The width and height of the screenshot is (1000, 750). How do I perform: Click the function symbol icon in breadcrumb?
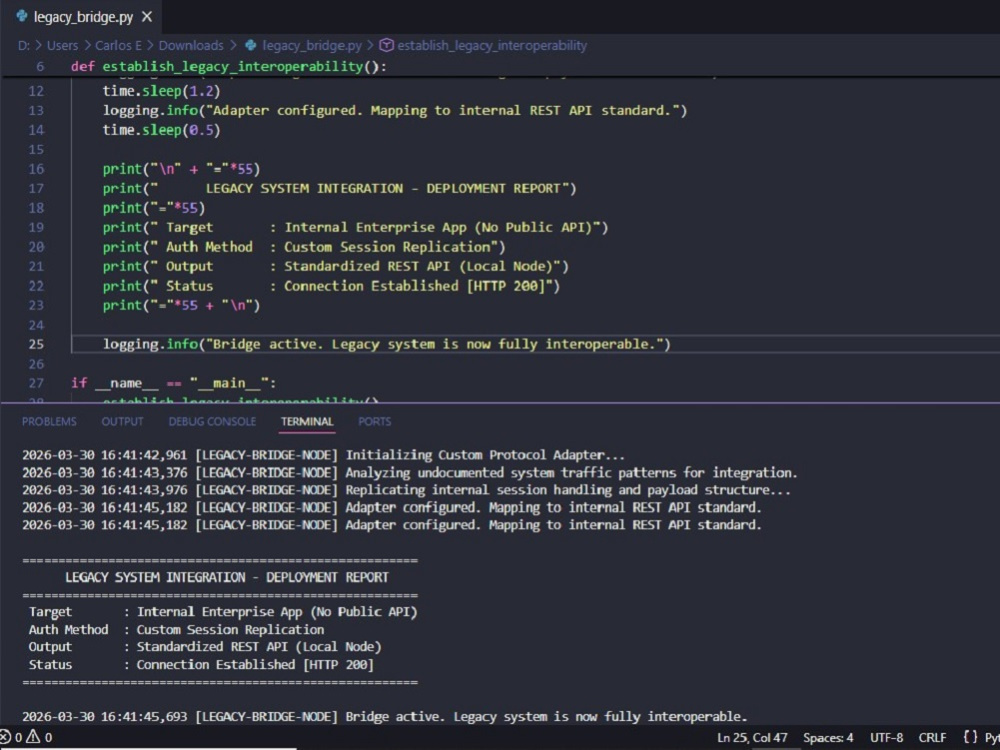click(x=386, y=45)
